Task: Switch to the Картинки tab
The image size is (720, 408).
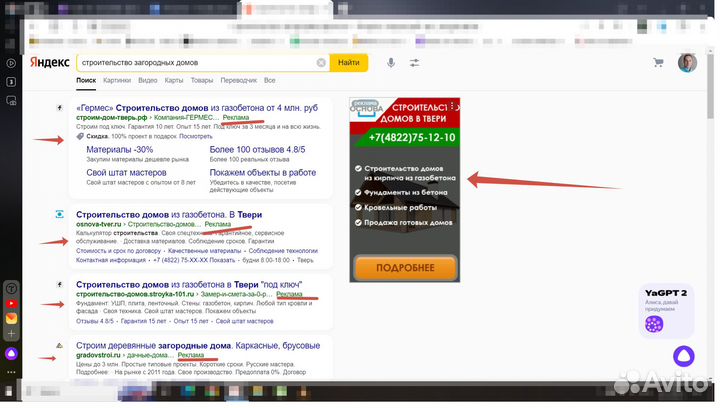Action: coord(116,80)
